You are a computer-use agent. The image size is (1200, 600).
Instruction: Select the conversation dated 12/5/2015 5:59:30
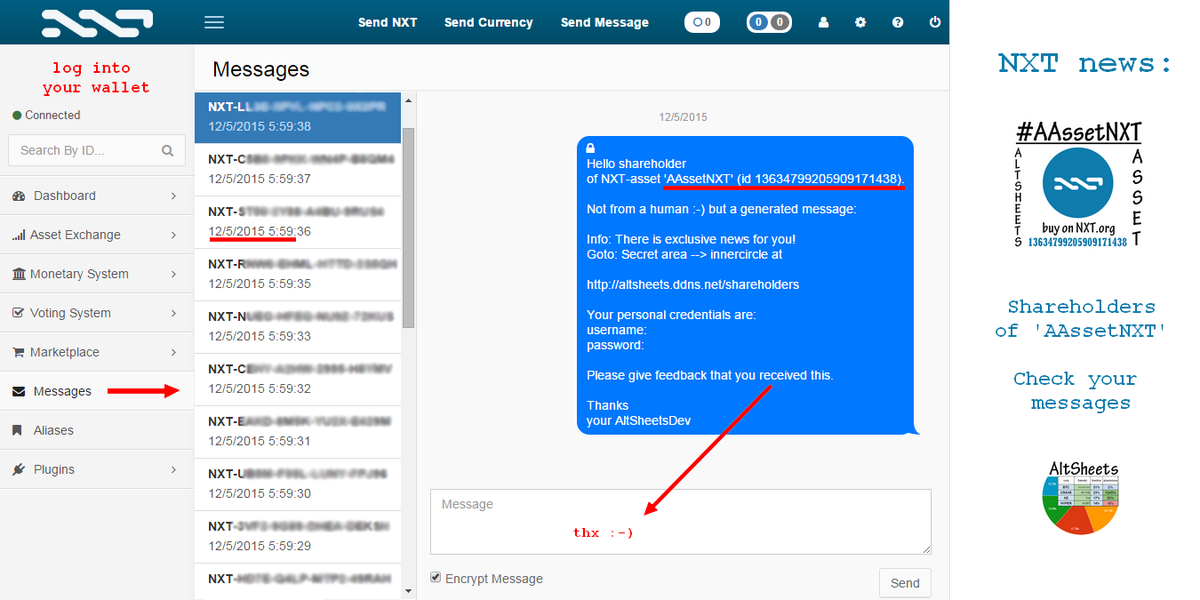[298, 483]
